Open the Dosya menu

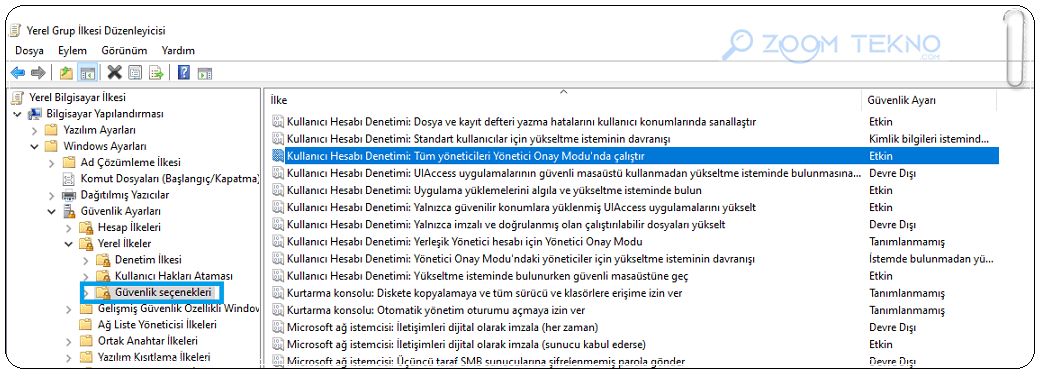(x=29, y=50)
